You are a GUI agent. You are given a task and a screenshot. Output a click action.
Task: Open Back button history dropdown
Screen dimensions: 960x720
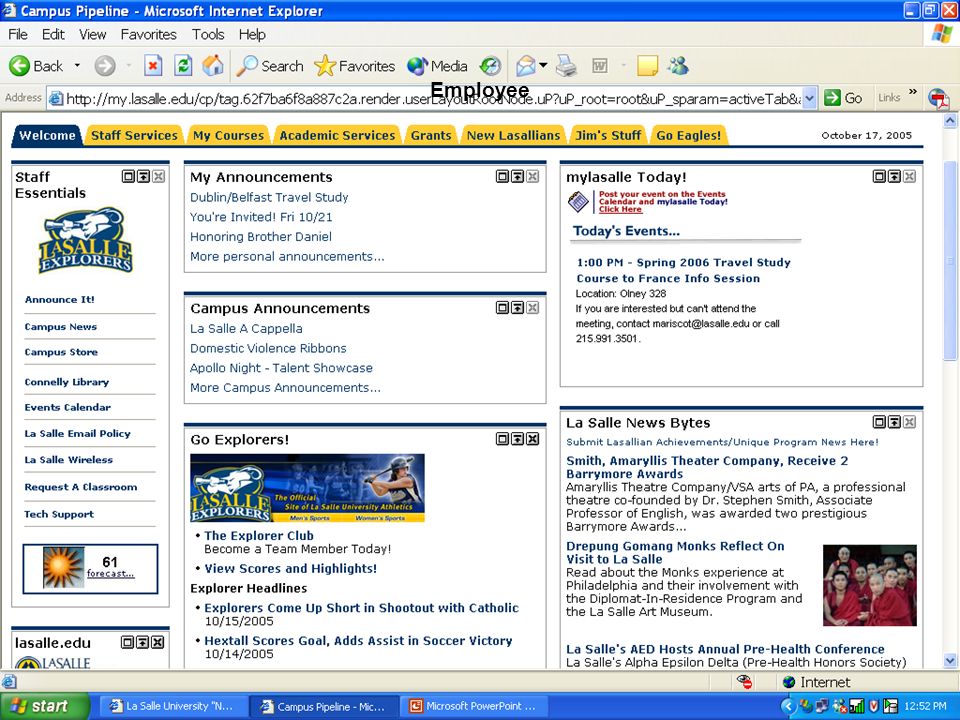77,66
